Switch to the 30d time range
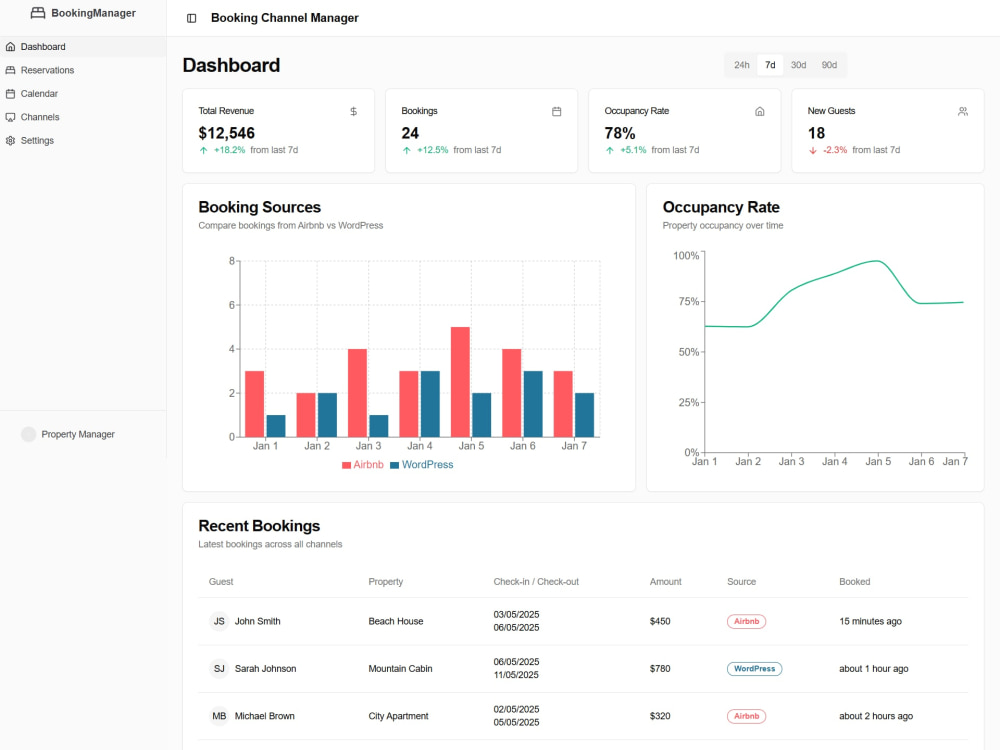This screenshot has height=750, width=1000. click(798, 65)
